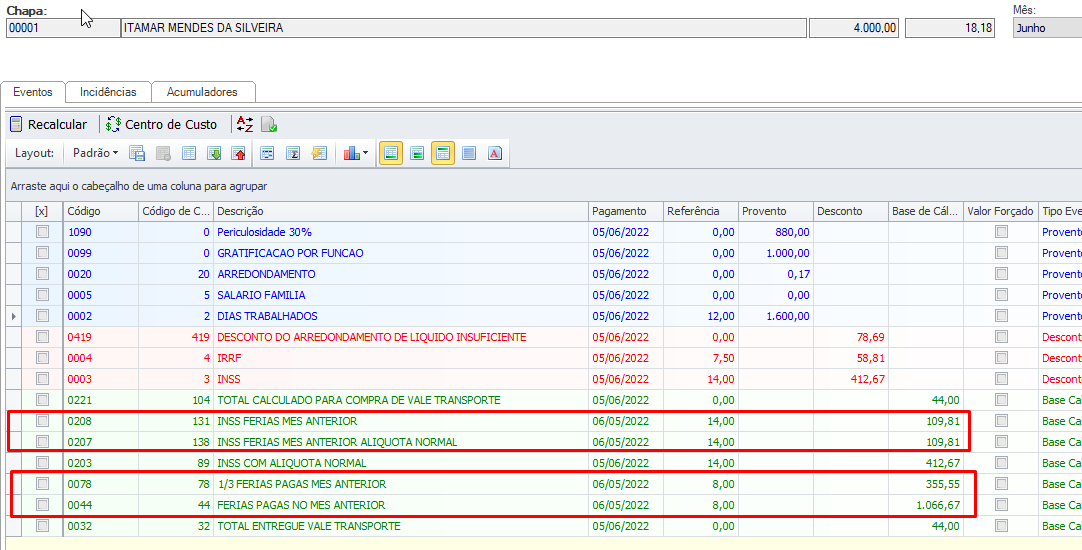Toggle the second highlighted grid footer icon

click(x=443, y=153)
